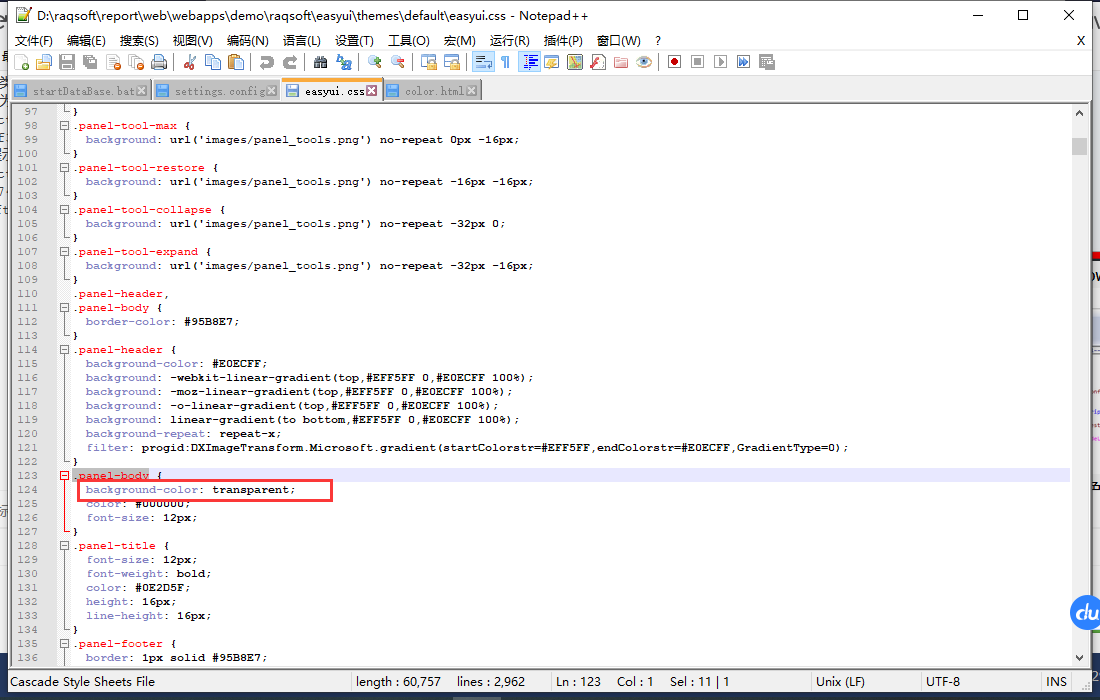
Task: Click the Undo arrow icon
Action: [266, 62]
